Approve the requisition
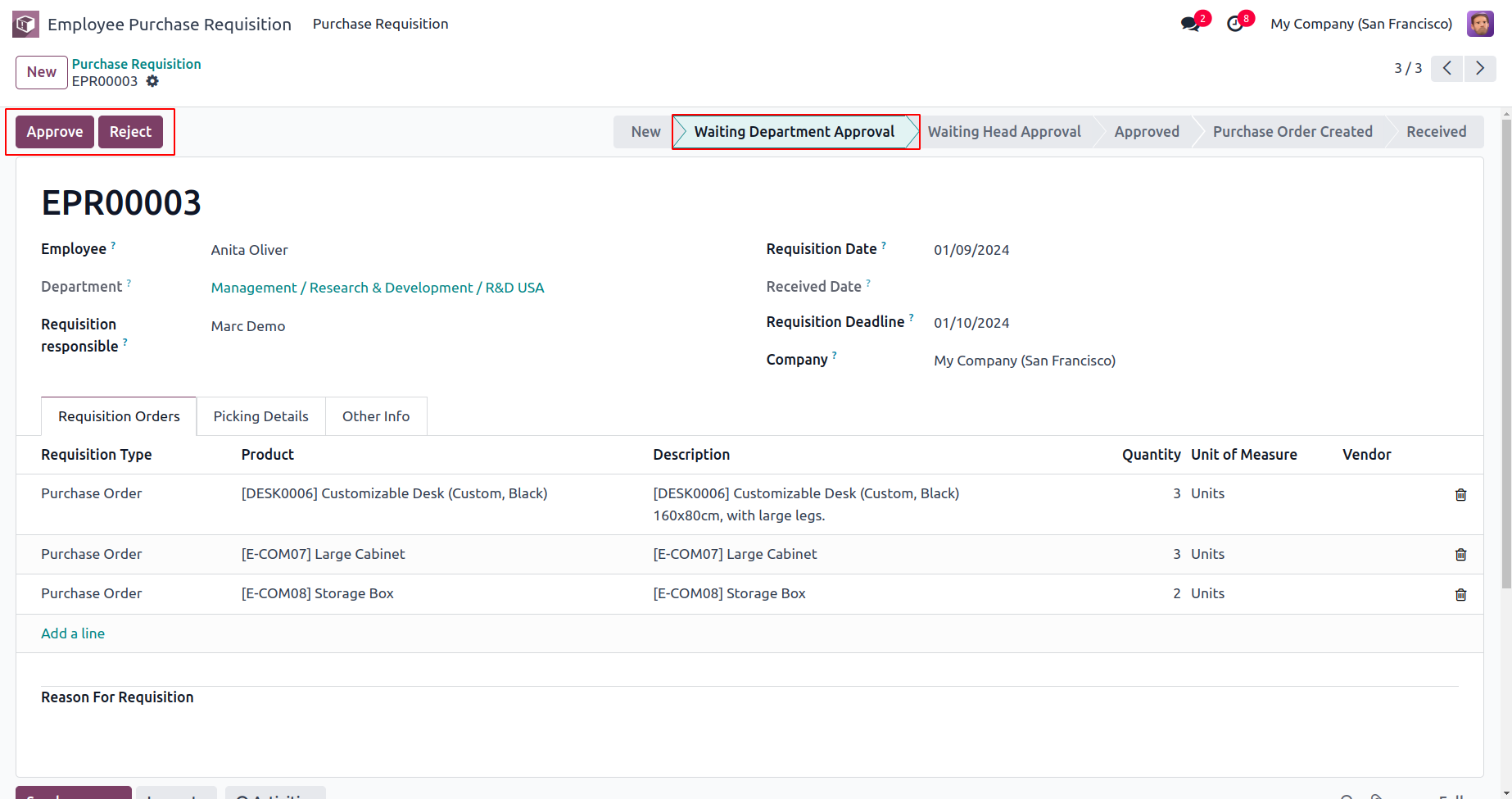 pyautogui.click(x=55, y=132)
